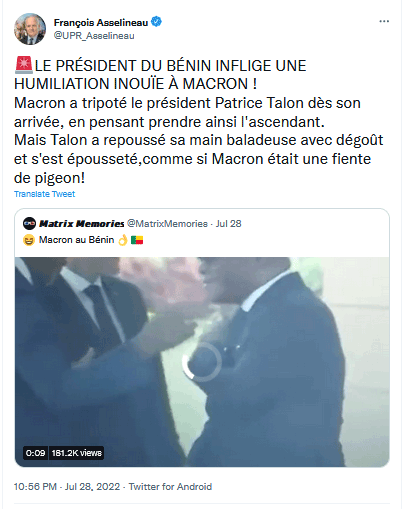The height and width of the screenshot is (509, 411).
Task: Click the red siren emoji in tweet
Action: pyautogui.click(x=24, y=65)
